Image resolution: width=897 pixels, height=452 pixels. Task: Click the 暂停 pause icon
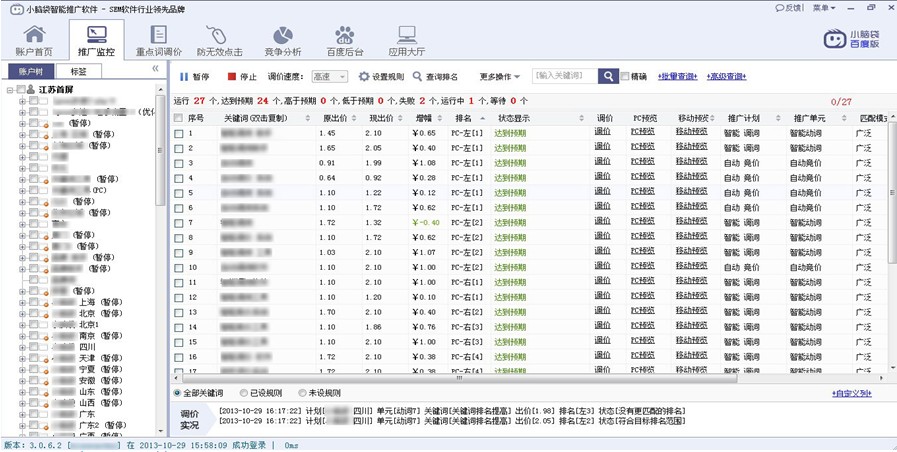click(184, 77)
